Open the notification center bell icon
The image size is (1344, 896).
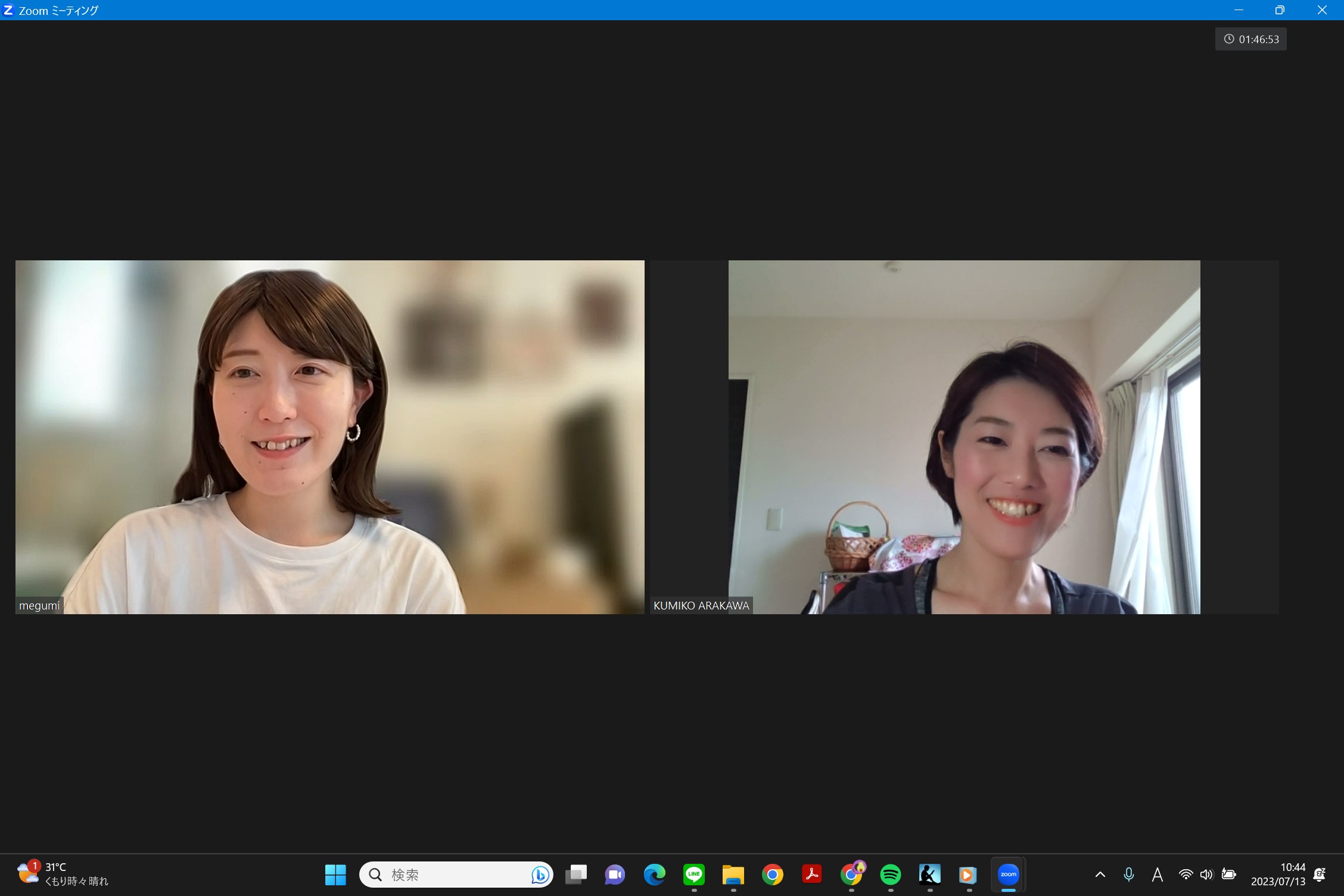point(1319,875)
